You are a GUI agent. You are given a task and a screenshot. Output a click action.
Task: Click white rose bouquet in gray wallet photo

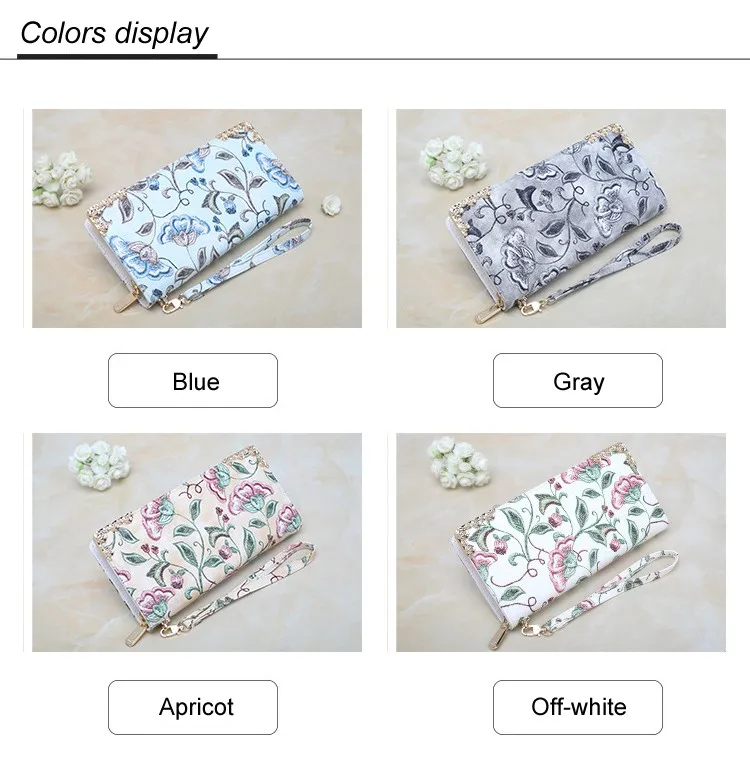[452, 162]
